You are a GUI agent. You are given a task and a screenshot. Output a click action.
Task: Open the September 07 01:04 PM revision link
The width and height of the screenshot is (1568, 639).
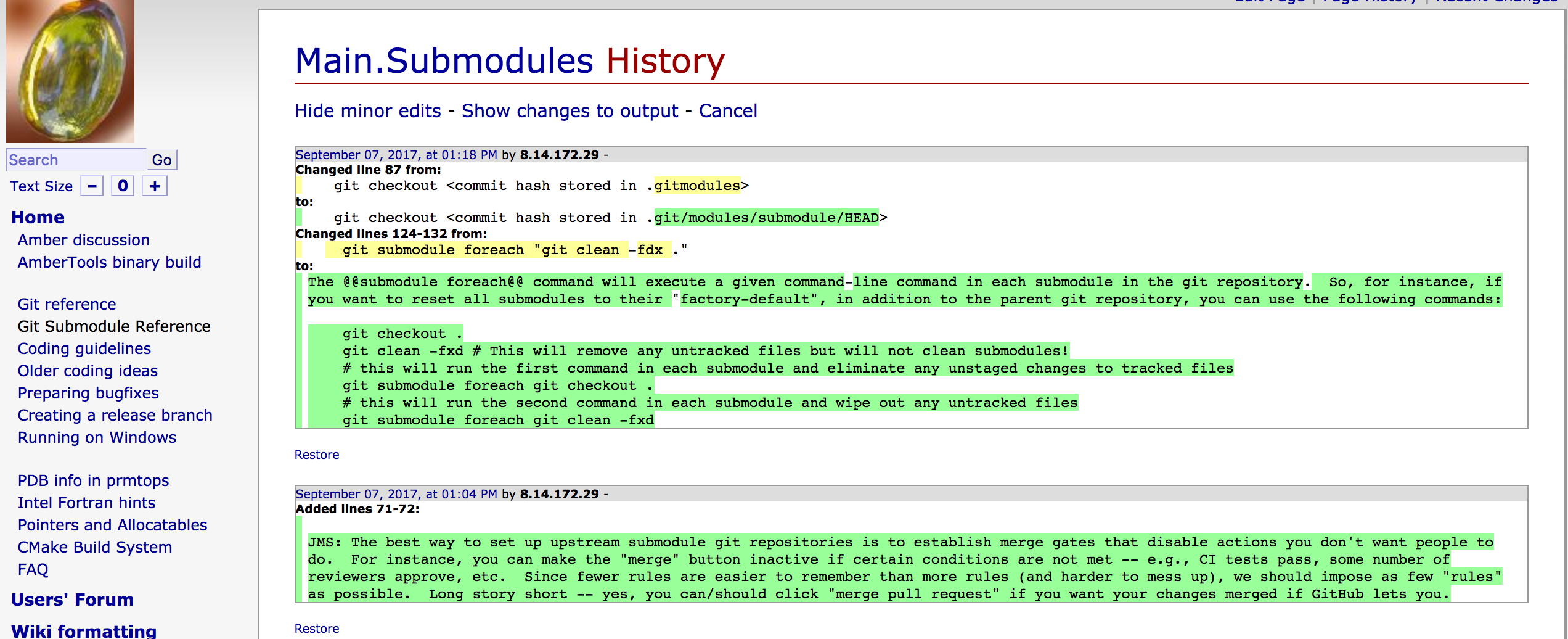click(396, 494)
